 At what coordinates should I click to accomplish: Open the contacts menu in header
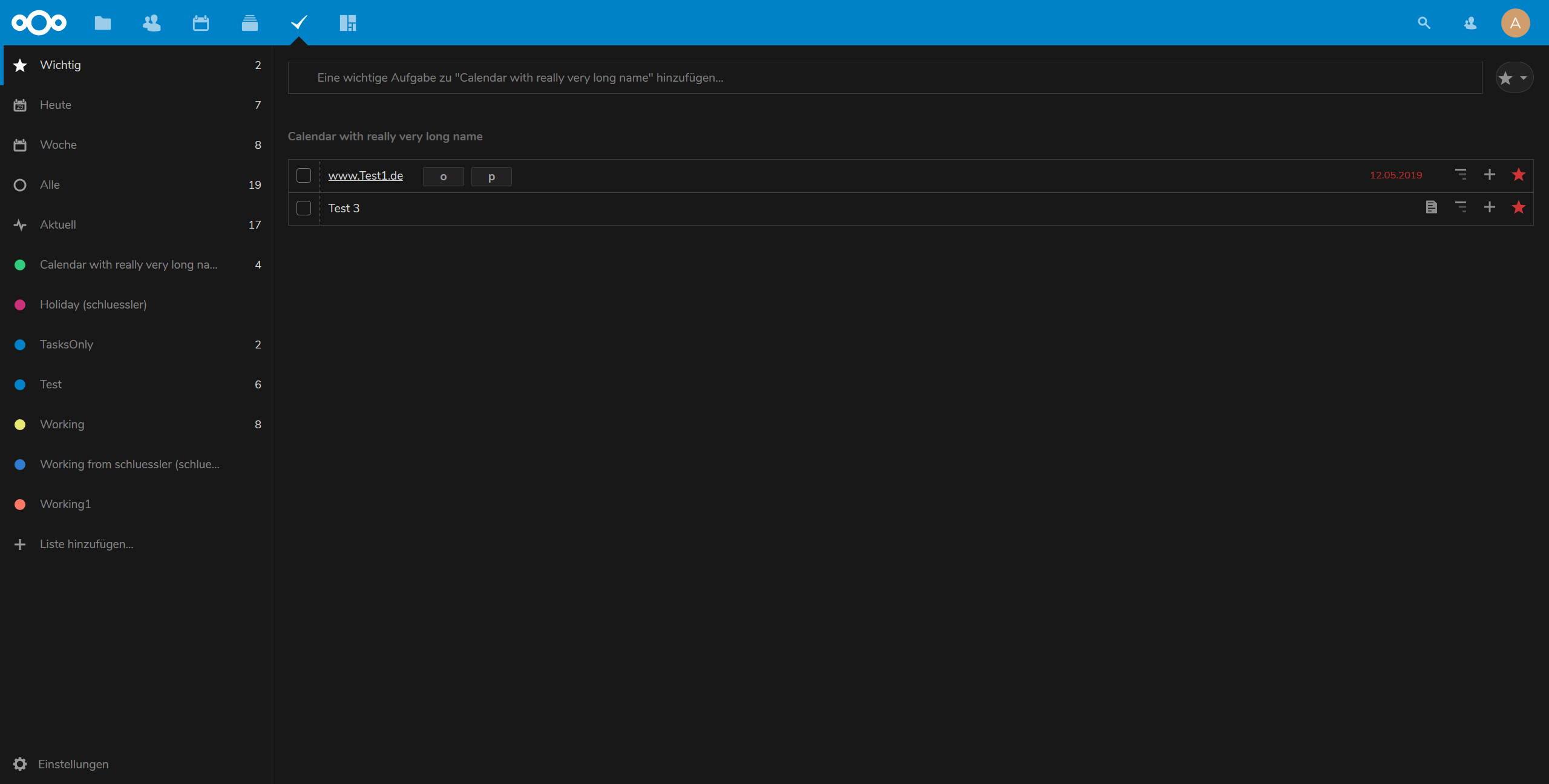1470,23
